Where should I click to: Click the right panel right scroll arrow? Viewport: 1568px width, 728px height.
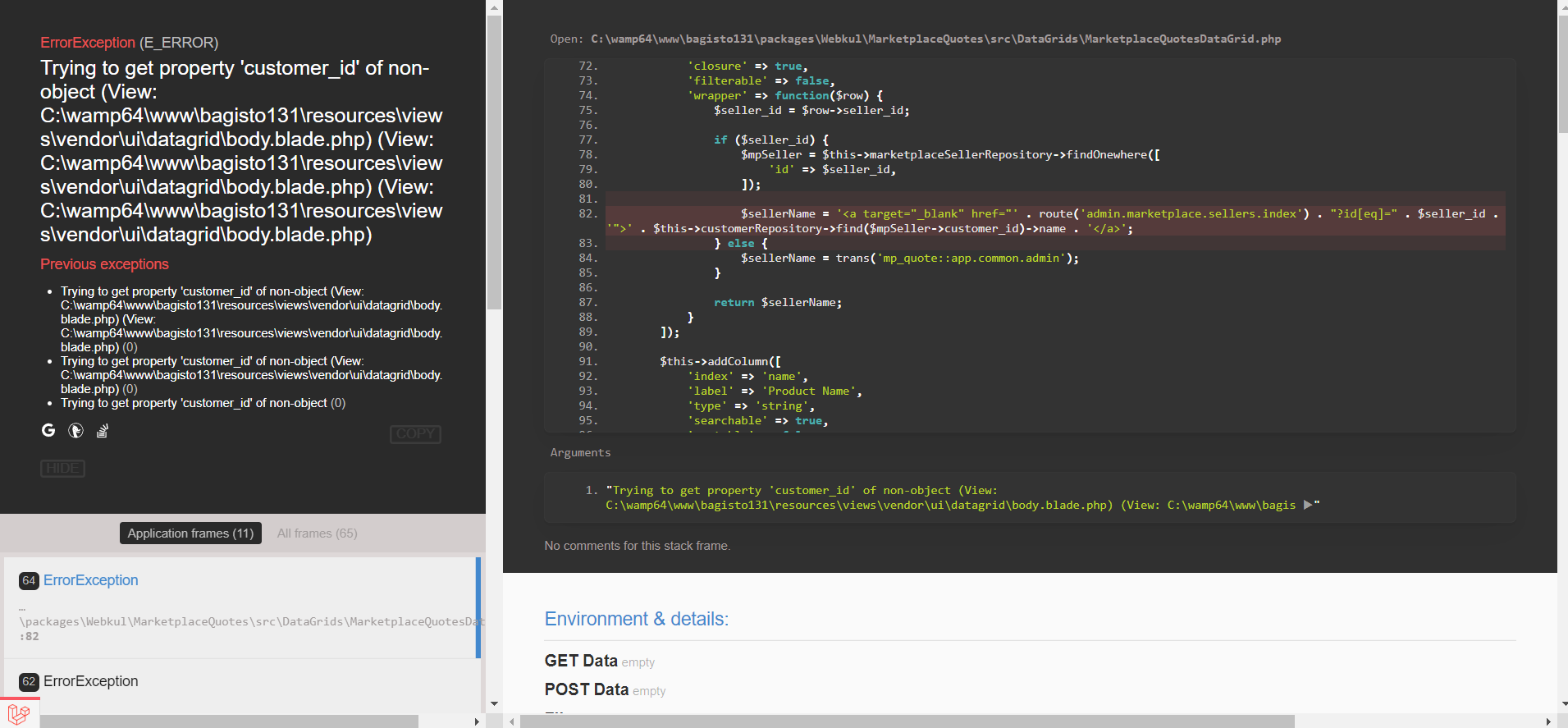point(1547,721)
